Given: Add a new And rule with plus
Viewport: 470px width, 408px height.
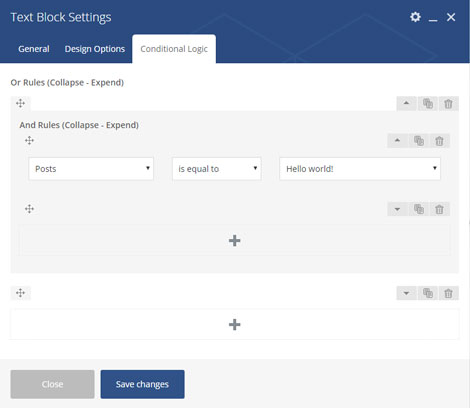Looking at the screenshot, I should (x=235, y=240).
